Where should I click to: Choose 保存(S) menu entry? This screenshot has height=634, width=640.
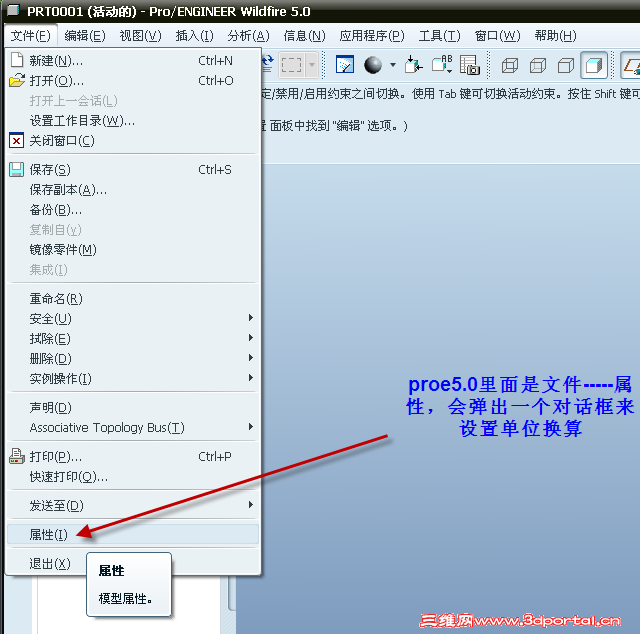point(133,169)
